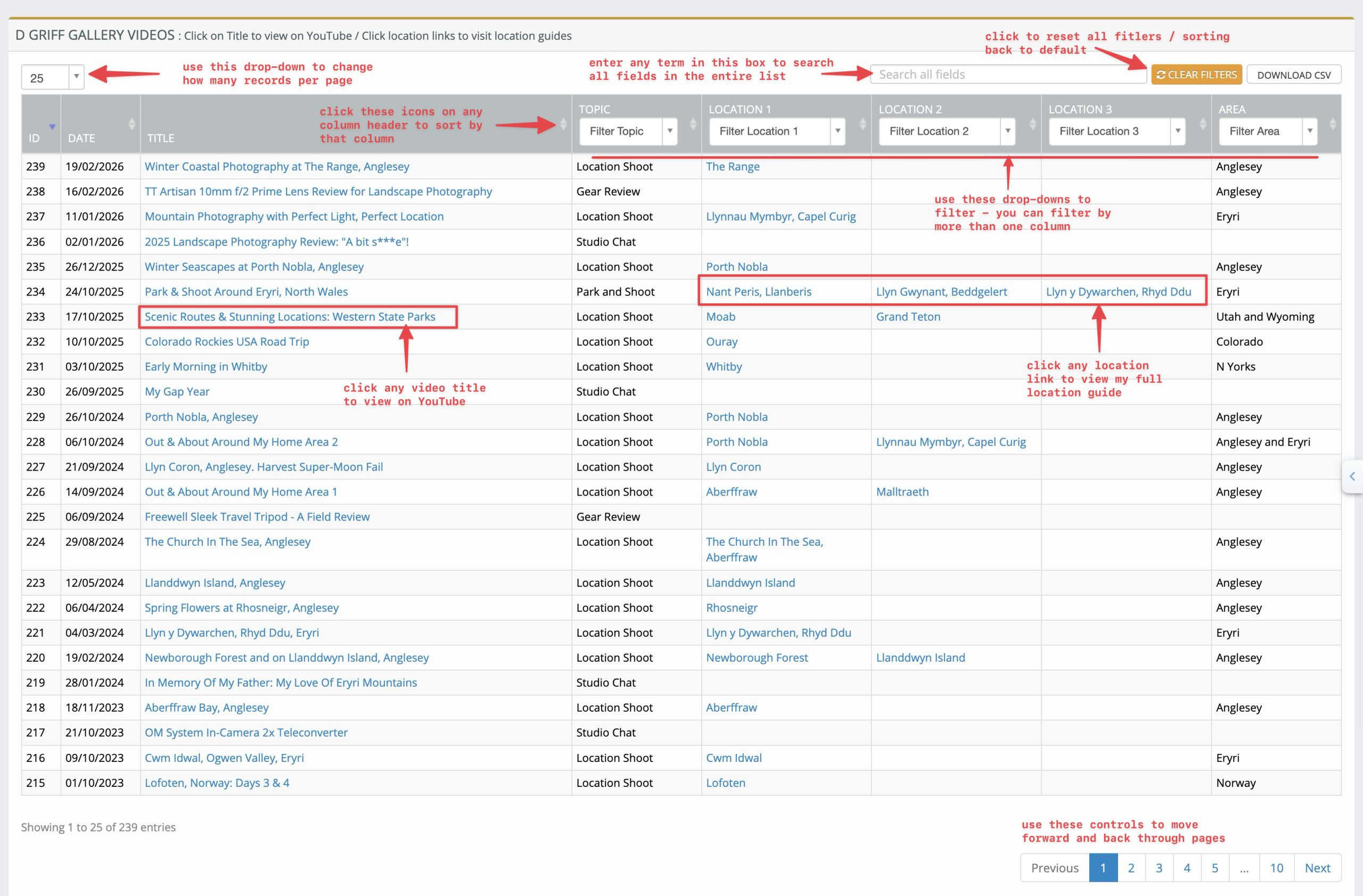Click the Clear Filters button
Viewport: 1363px width, 896px height.
pos(1196,75)
